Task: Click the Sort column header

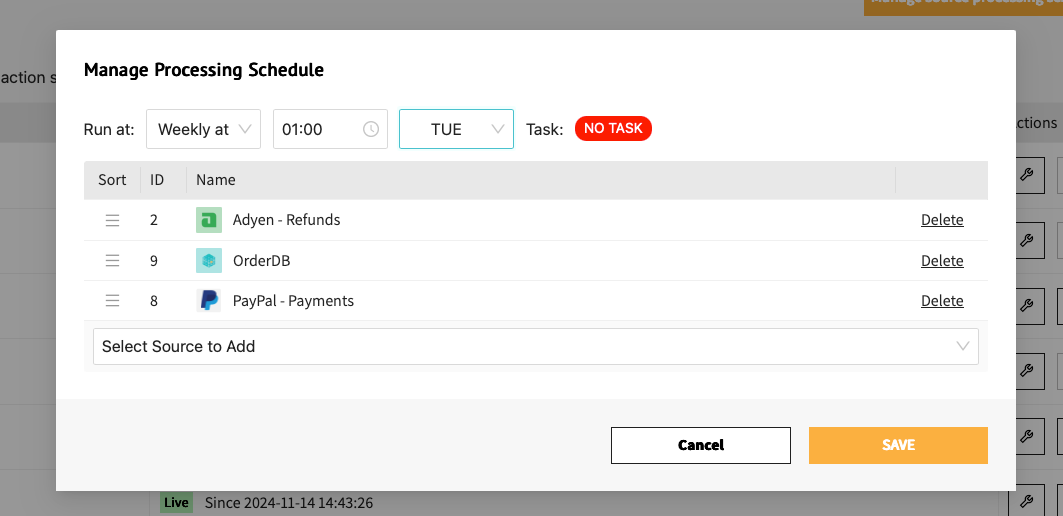Action: click(x=112, y=180)
